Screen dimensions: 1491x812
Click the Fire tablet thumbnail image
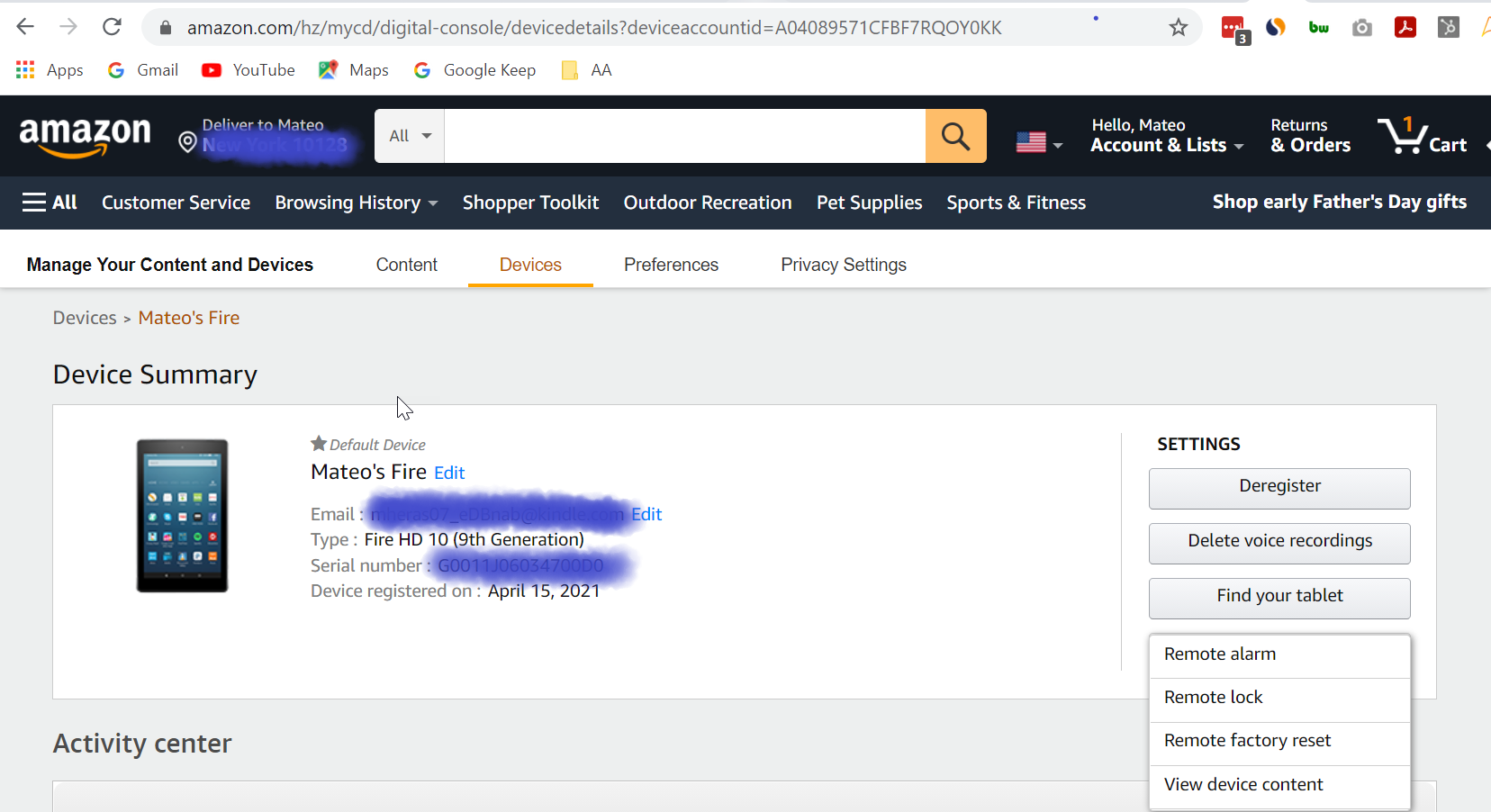182,515
